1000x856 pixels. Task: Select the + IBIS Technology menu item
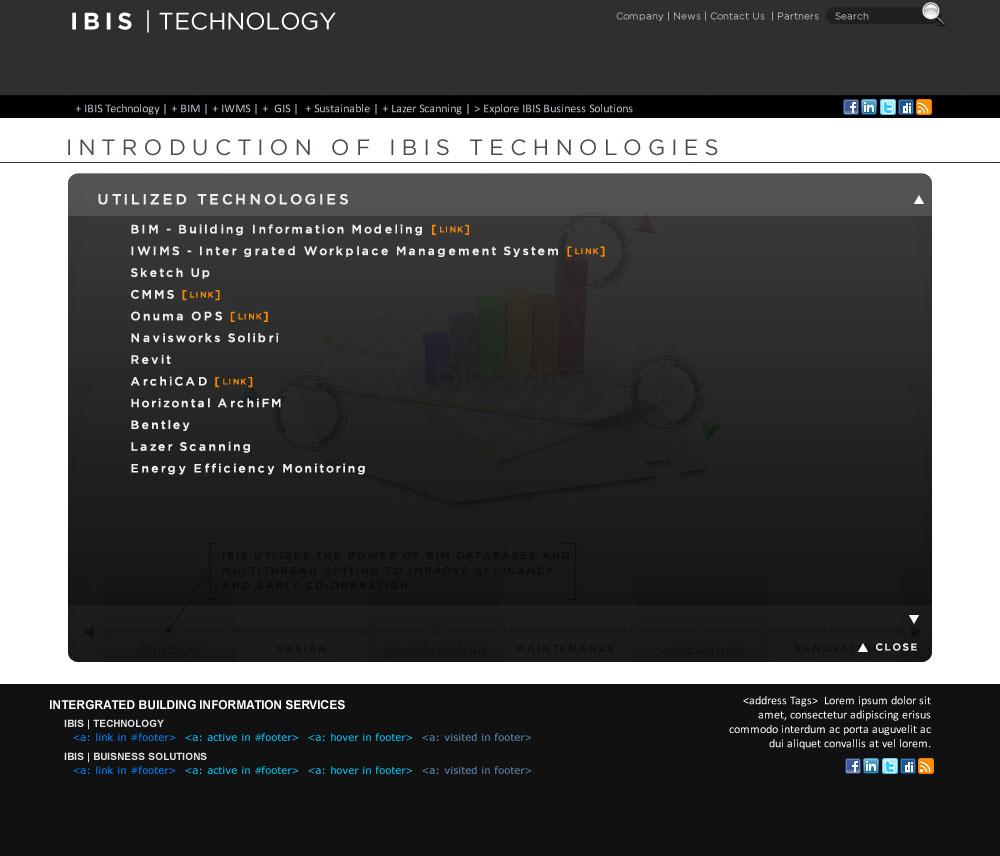pos(117,108)
